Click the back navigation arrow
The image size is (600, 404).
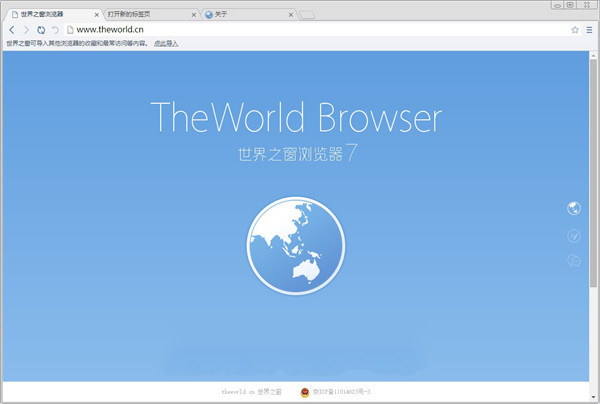[x=11, y=30]
